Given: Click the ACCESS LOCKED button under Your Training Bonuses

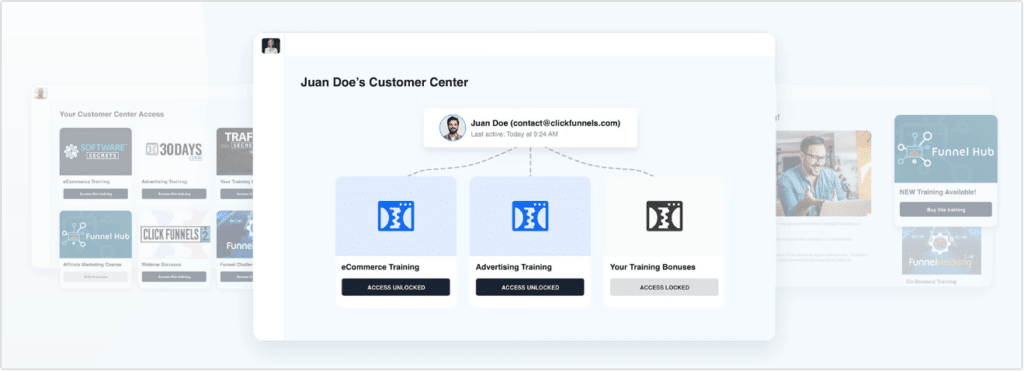Looking at the screenshot, I should 664,287.
